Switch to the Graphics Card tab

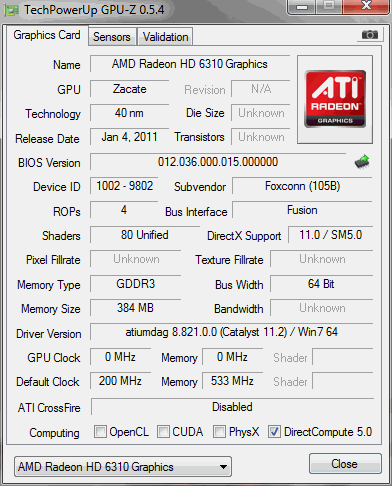[47, 35]
